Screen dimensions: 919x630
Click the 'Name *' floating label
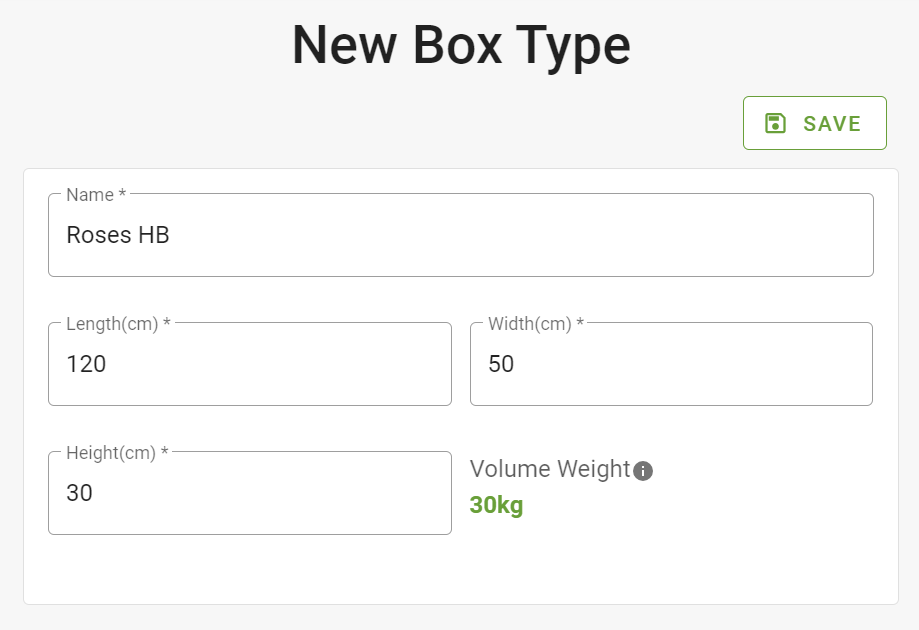[96, 195]
